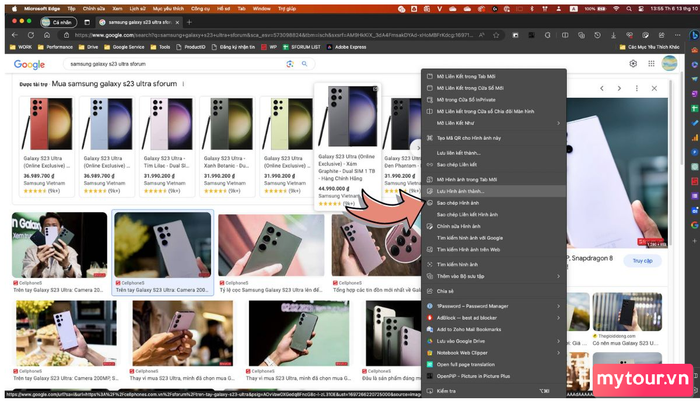
Task: Open the Công cụ menu in the menu bar
Action: (200, 8)
